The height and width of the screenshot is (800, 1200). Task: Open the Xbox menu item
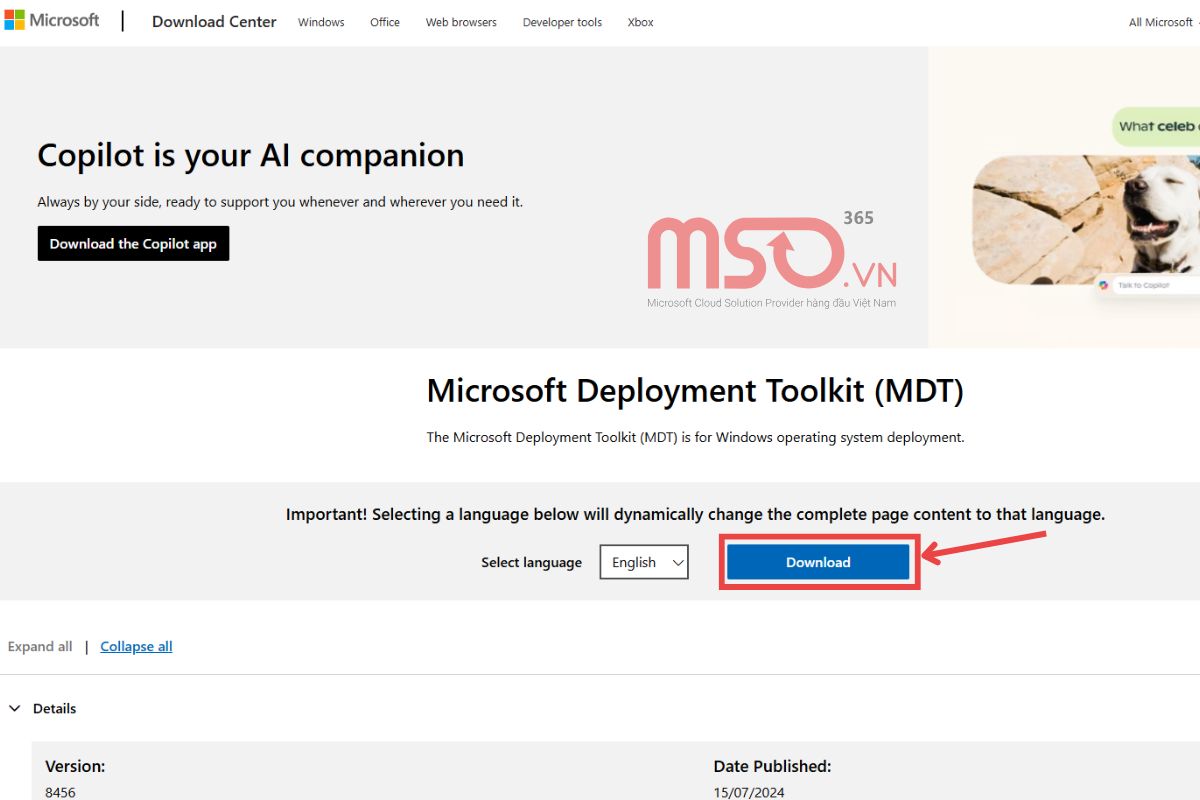point(641,22)
